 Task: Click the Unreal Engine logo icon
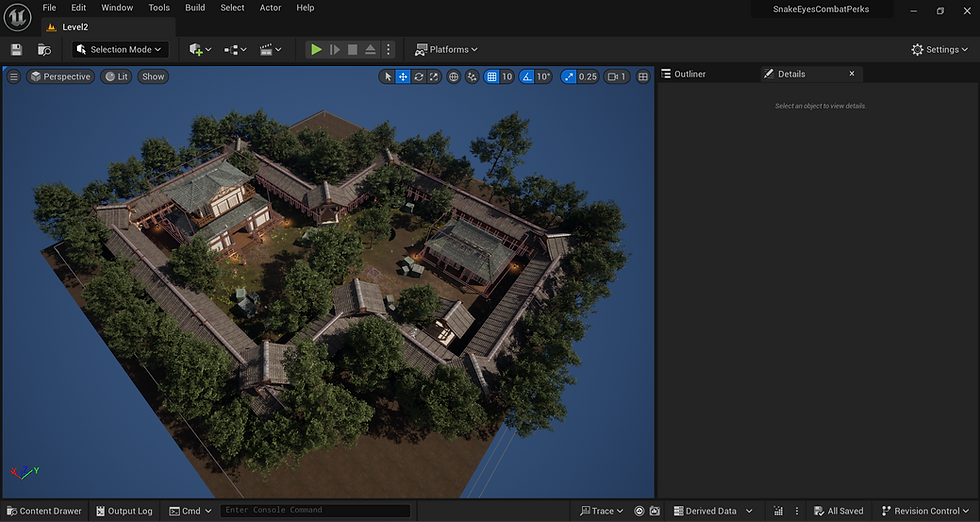(x=18, y=17)
